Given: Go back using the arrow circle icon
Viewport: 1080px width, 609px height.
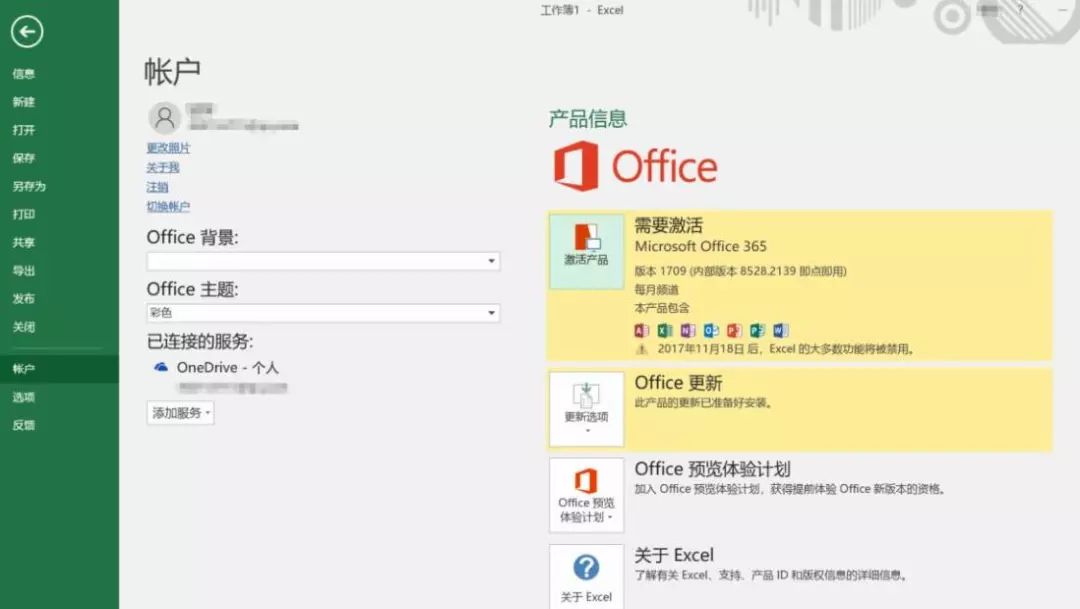Looking at the screenshot, I should [x=27, y=31].
